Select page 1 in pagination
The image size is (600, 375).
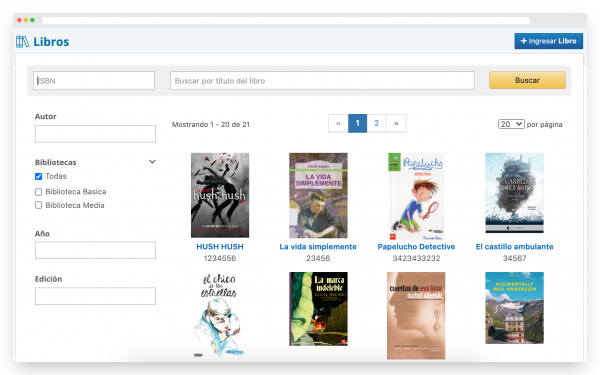point(357,123)
